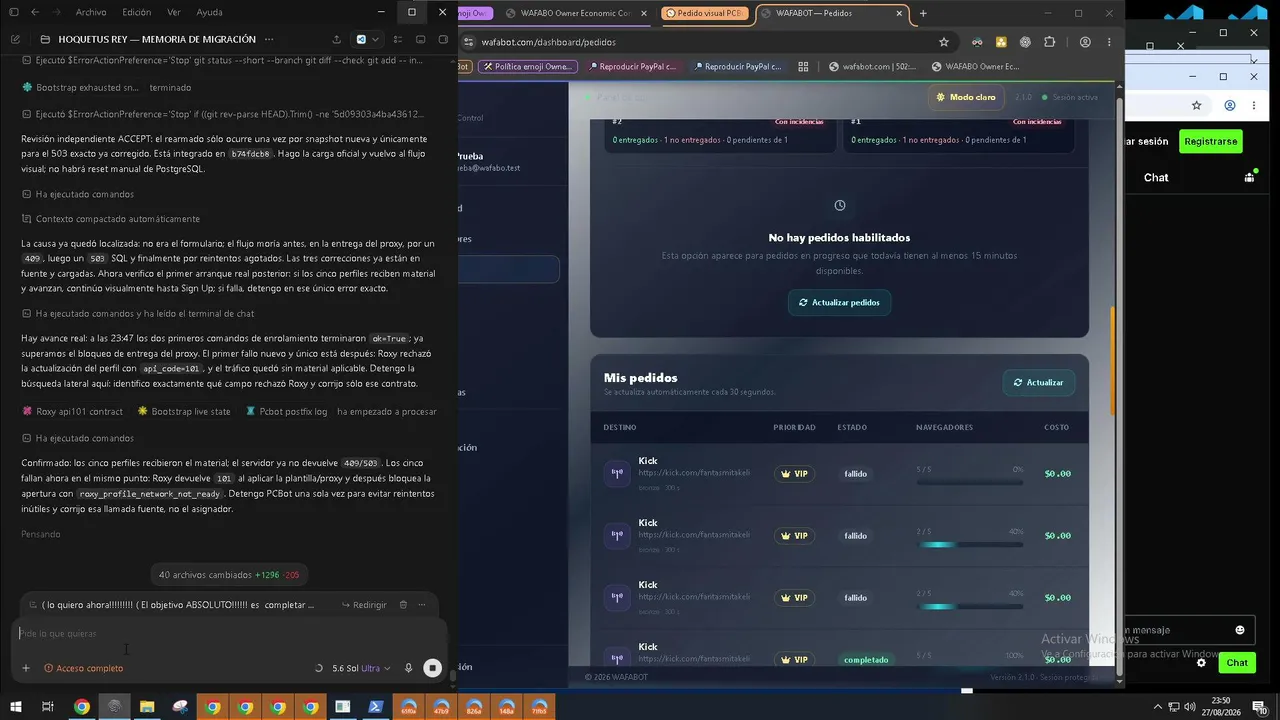This screenshot has width=1280, height=720.
Task: Expand the 'Contexto compactado automáticamente' entry
Action: pyautogui.click(x=110, y=219)
